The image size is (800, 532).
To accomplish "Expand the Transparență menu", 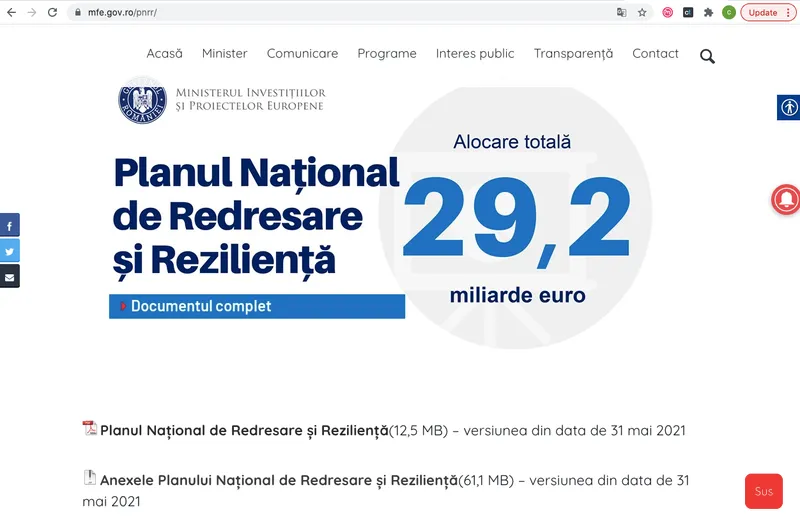I will 573,54.
